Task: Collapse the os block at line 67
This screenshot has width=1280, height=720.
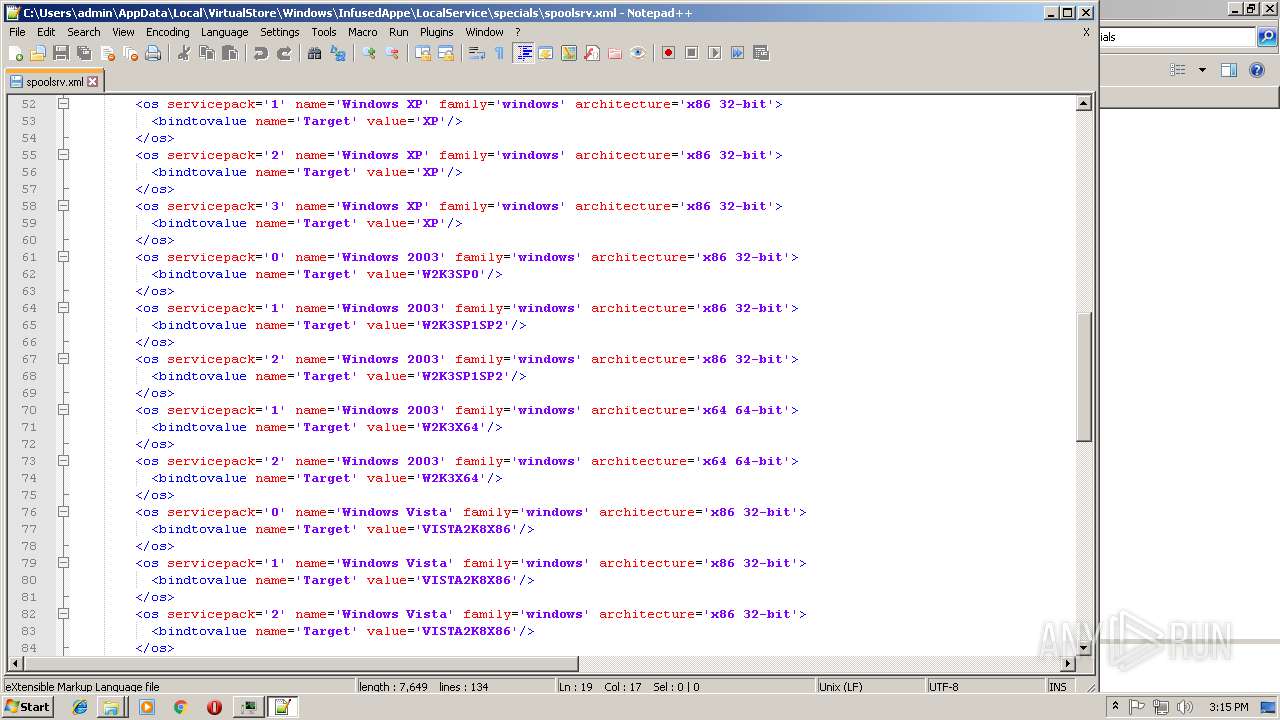Action: click(63, 359)
